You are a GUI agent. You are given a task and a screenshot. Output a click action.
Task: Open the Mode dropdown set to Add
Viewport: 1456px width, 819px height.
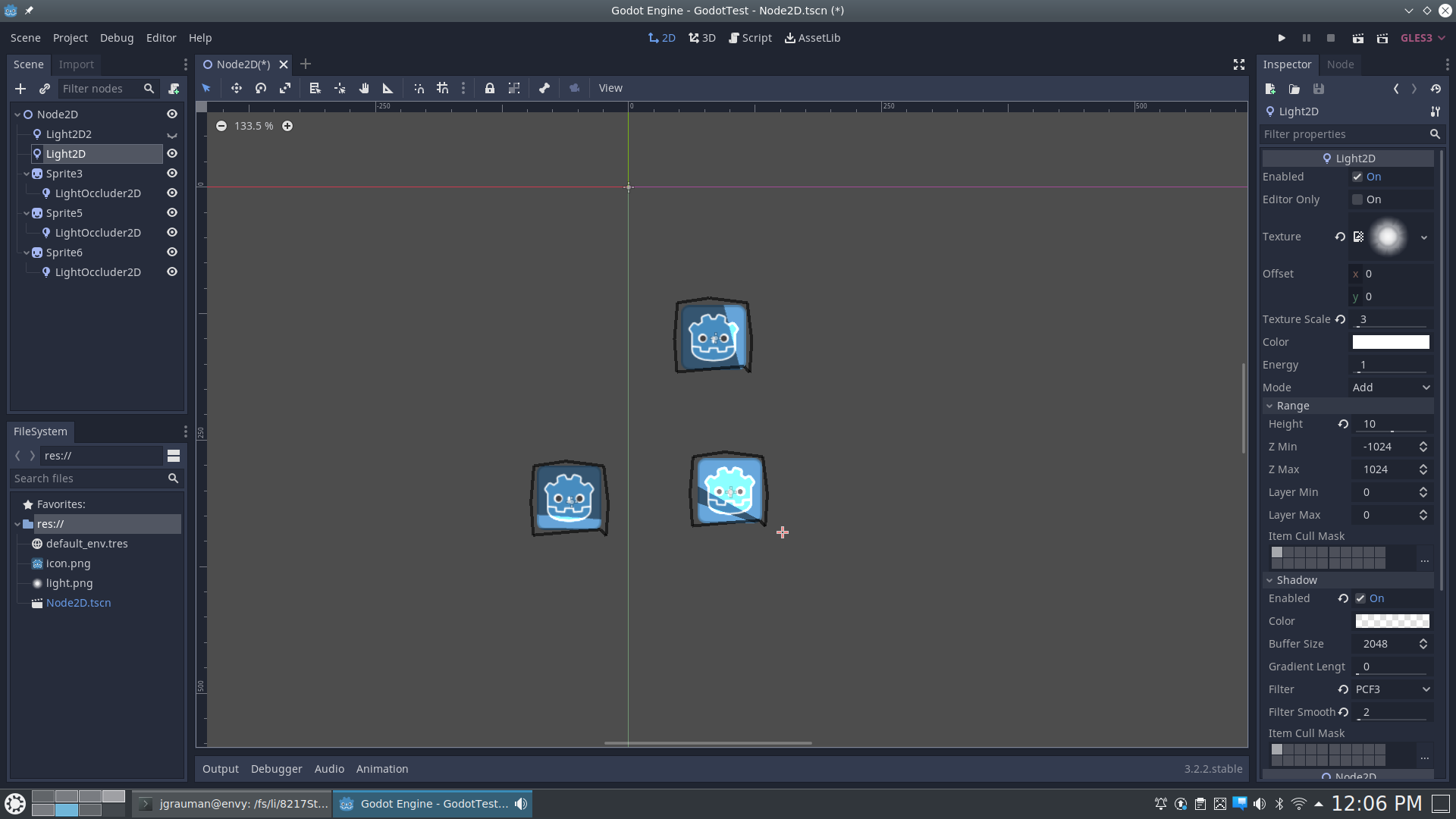[1392, 387]
